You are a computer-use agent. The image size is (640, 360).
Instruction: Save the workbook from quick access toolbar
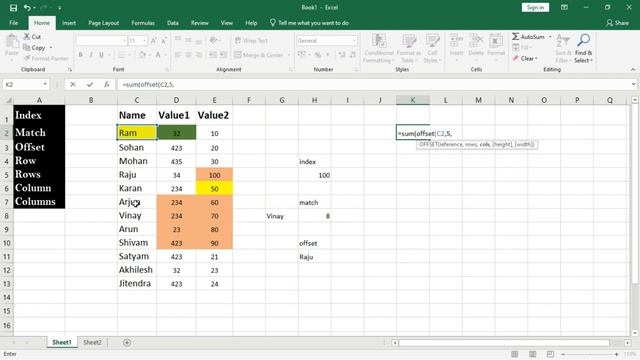[13, 8]
